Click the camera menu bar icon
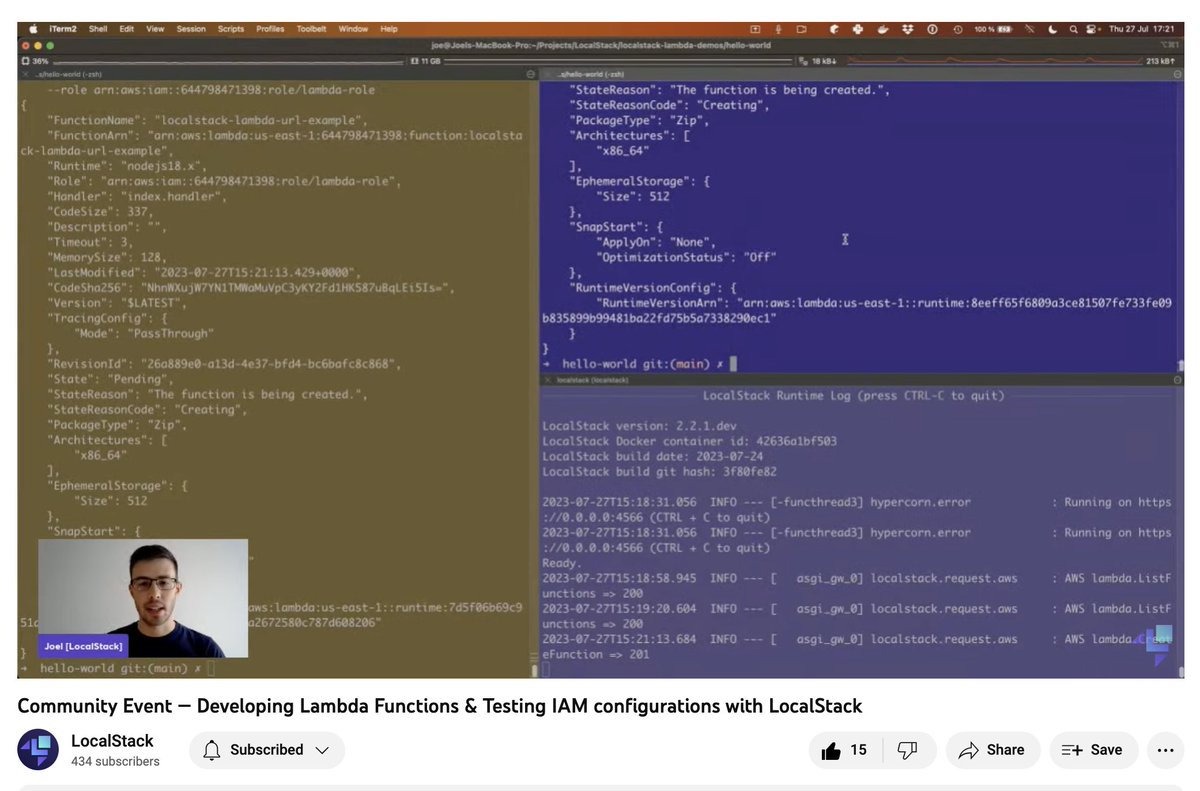This screenshot has height=791, width=1200. (801, 29)
